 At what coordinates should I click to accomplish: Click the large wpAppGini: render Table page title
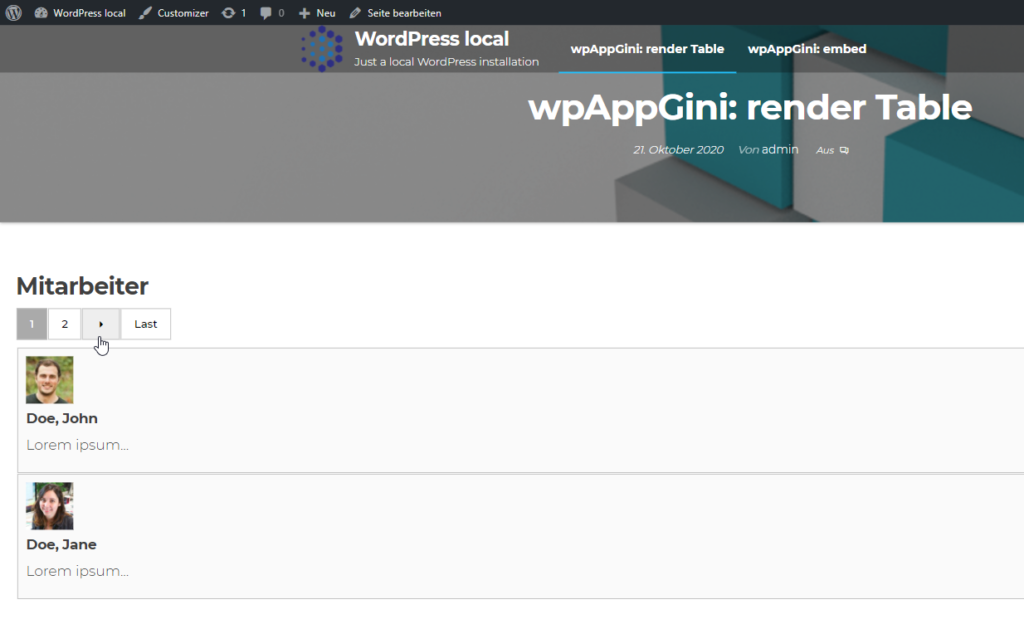(x=750, y=108)
